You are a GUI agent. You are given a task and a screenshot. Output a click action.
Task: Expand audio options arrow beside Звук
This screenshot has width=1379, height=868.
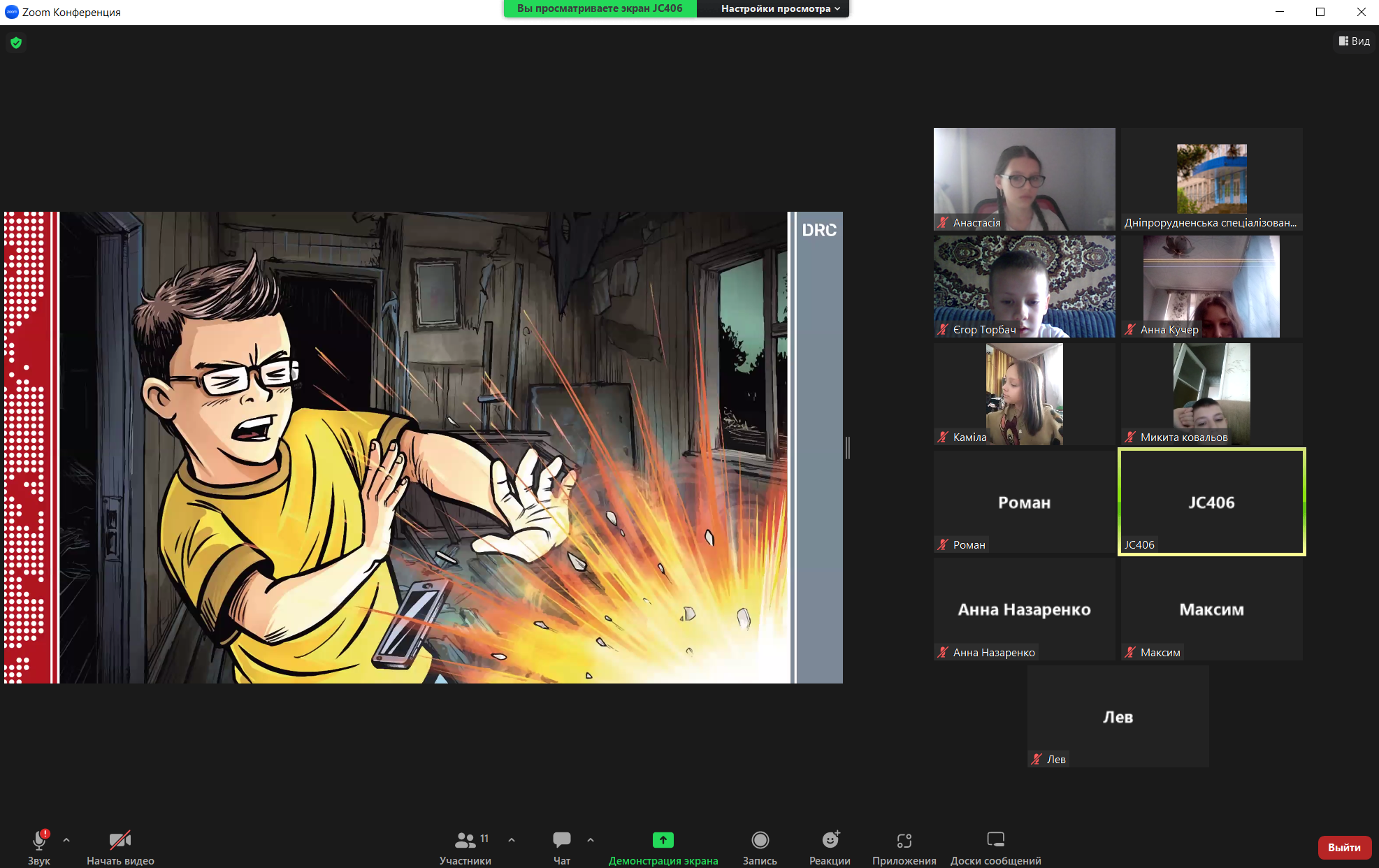point(66,839)
